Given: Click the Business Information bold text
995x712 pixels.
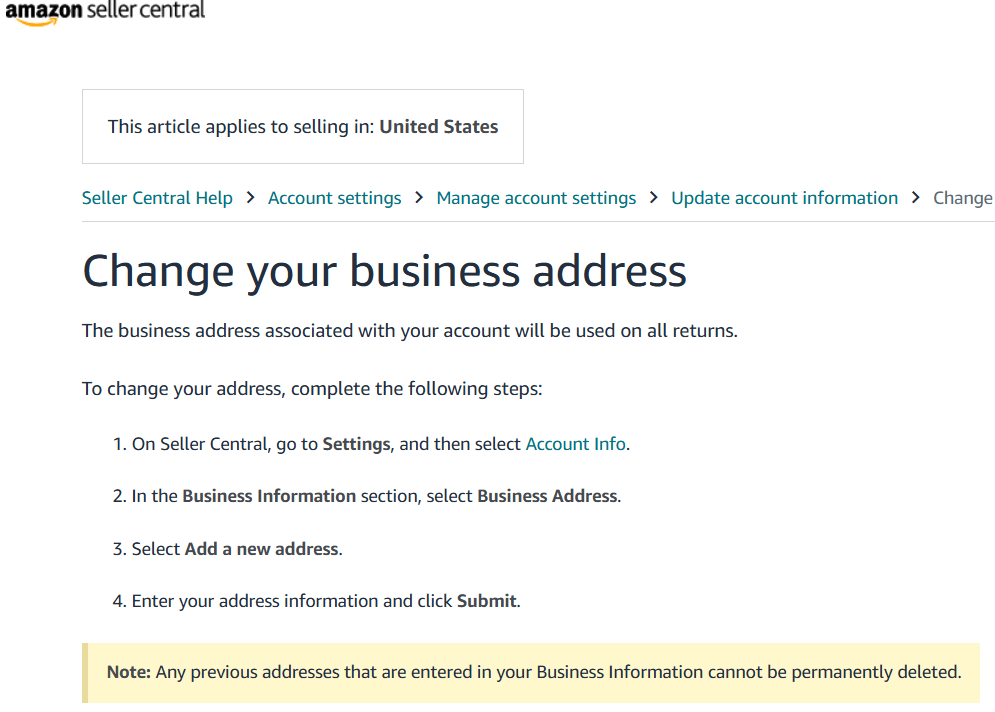Looking at the screenshot, I should (269, 496).
